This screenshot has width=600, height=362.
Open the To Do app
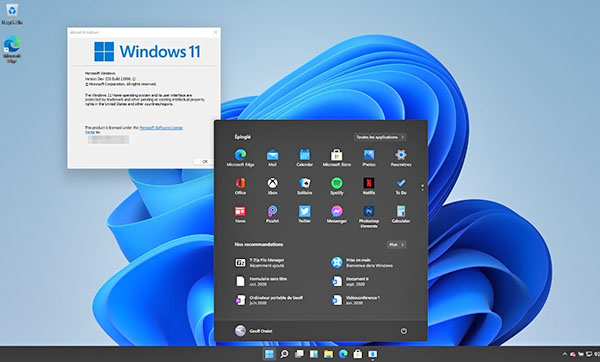(401, 186)
